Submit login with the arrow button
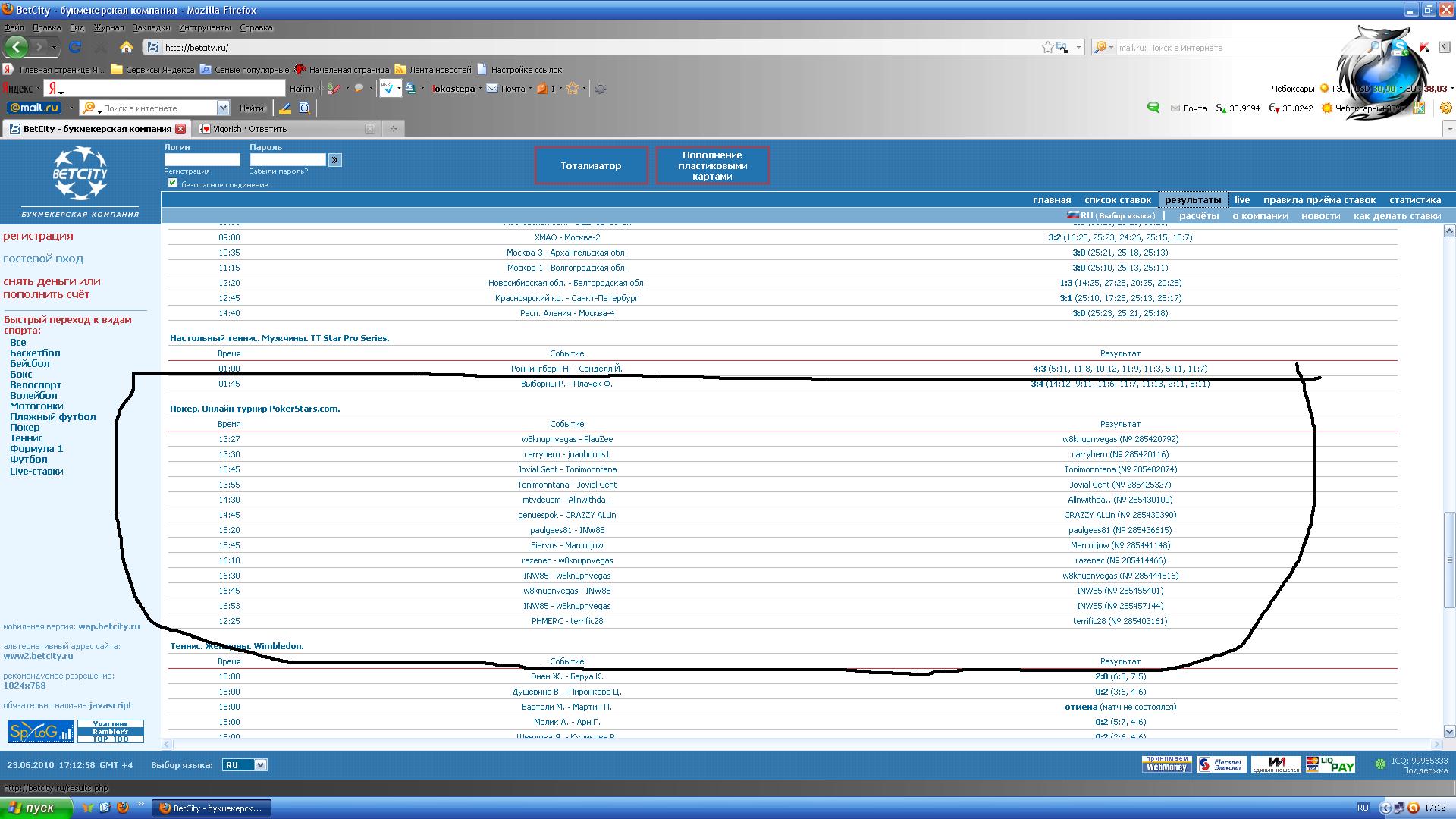Screen dimensions: 1456x819 point(334,160)
